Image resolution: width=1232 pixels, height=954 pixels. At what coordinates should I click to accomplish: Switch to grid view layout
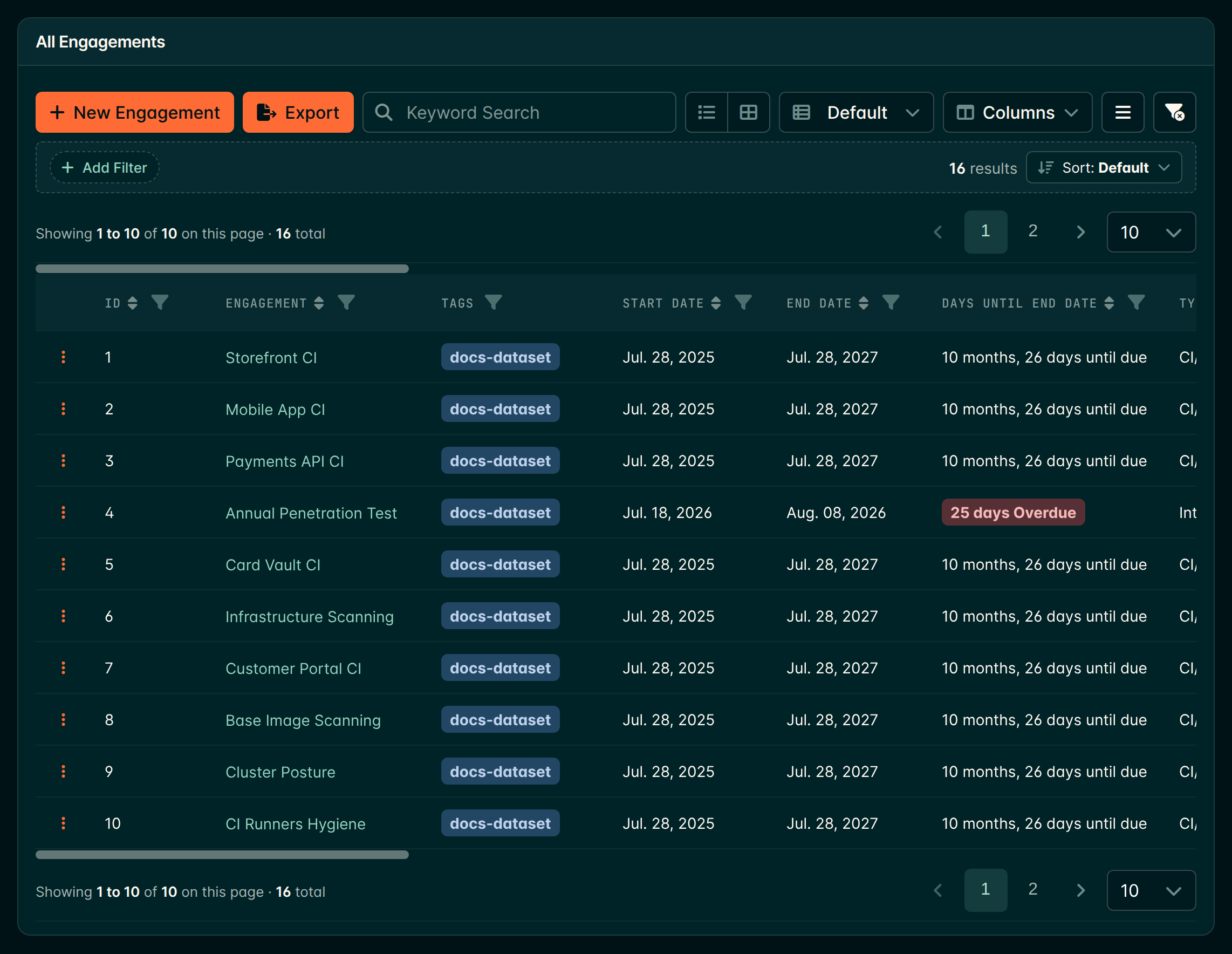coord(749,112)
